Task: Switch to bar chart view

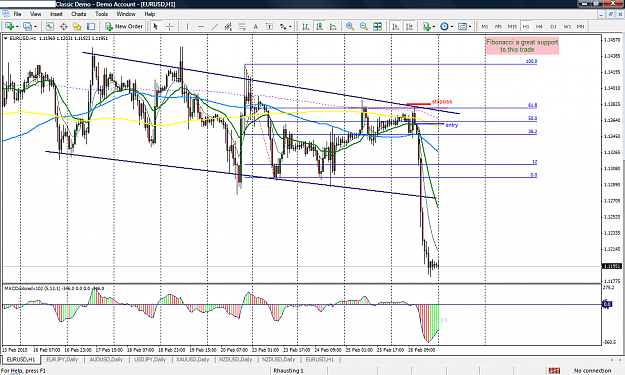Action: pos(305,26)
